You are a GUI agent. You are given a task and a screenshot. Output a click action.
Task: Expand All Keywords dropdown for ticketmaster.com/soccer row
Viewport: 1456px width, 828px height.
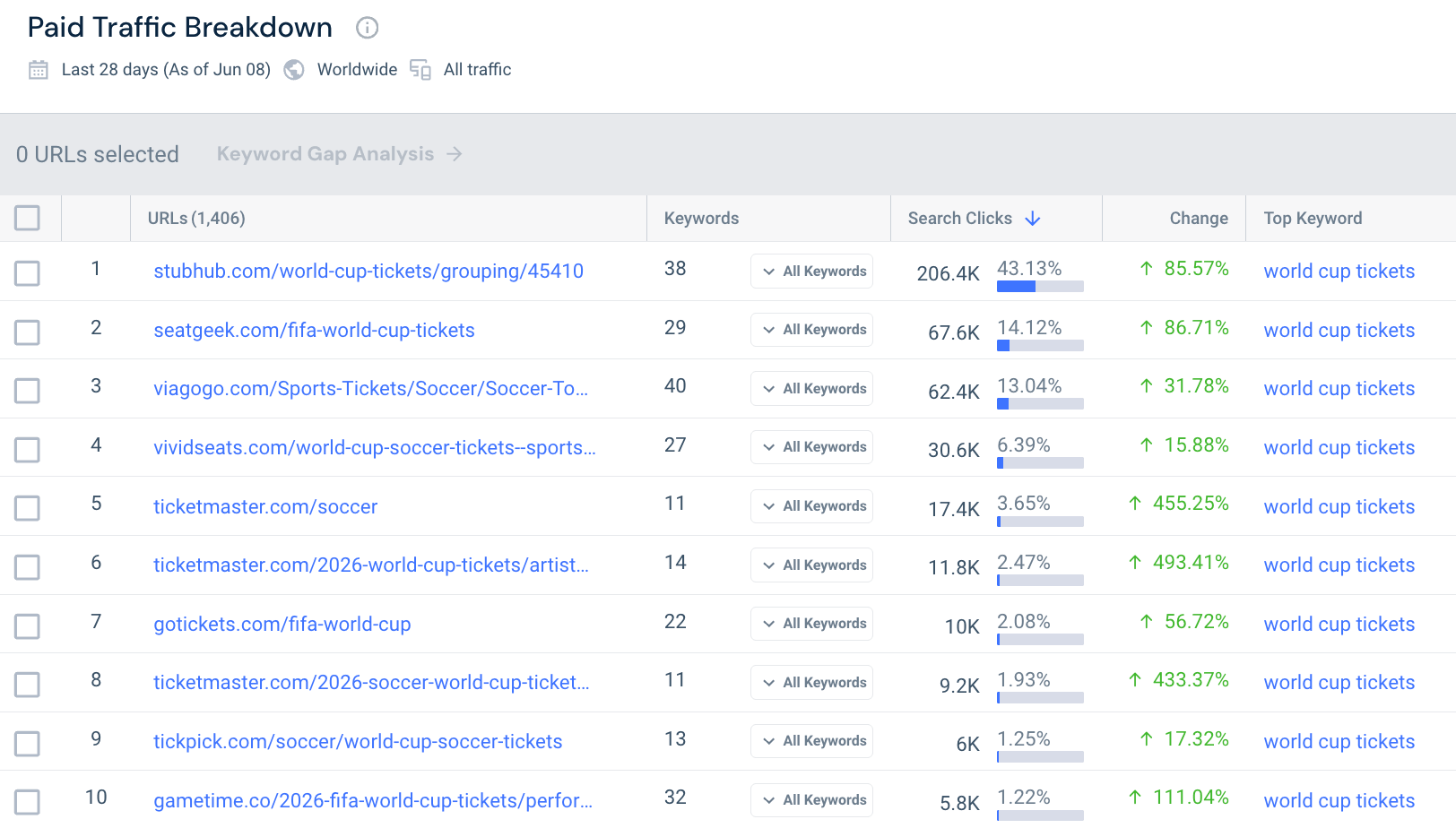point(811,506)
